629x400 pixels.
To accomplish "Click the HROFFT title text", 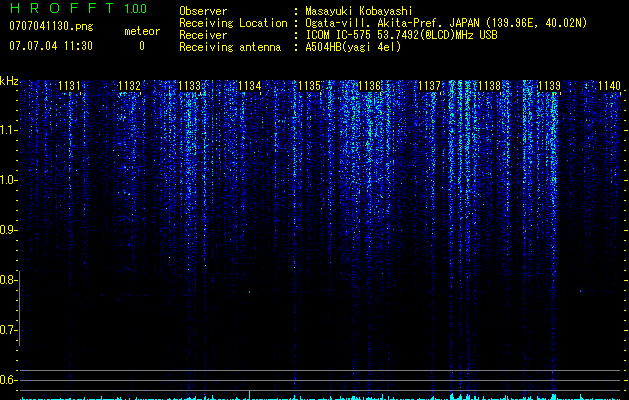I will (62, 8).
